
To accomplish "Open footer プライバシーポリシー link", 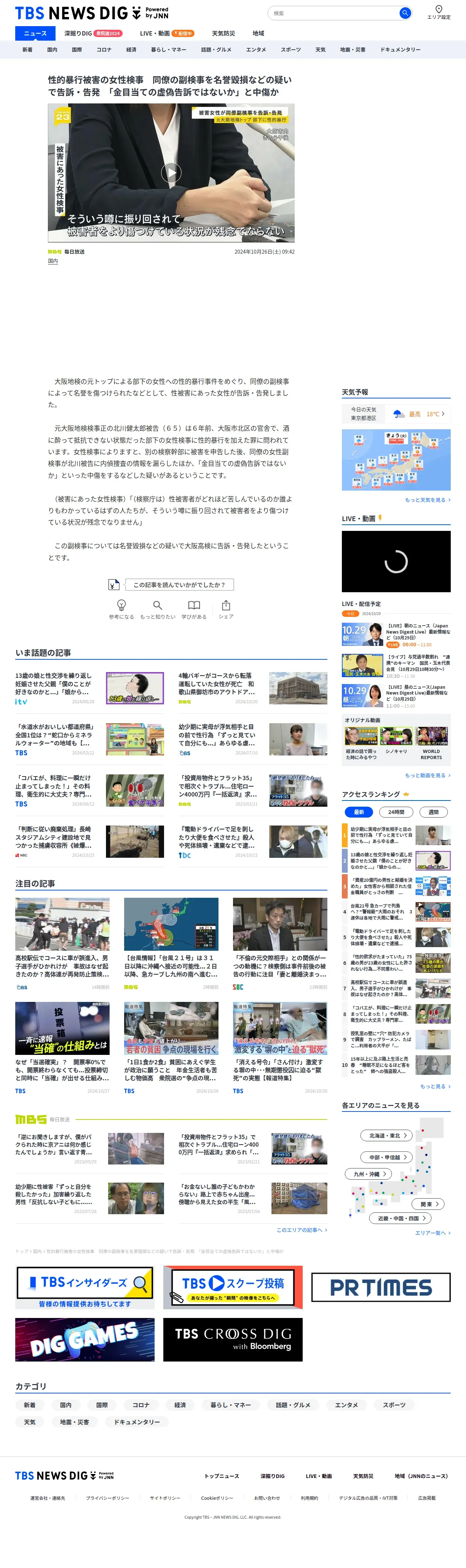I will 107,1498.
